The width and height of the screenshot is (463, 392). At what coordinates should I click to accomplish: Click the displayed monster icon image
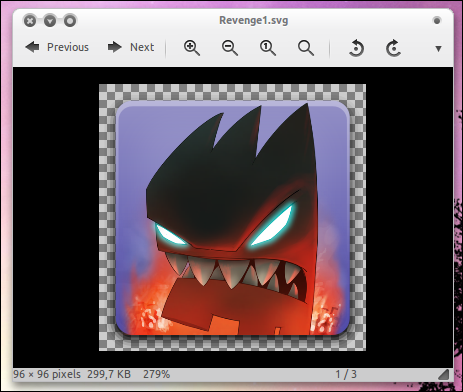click(232, 217)
